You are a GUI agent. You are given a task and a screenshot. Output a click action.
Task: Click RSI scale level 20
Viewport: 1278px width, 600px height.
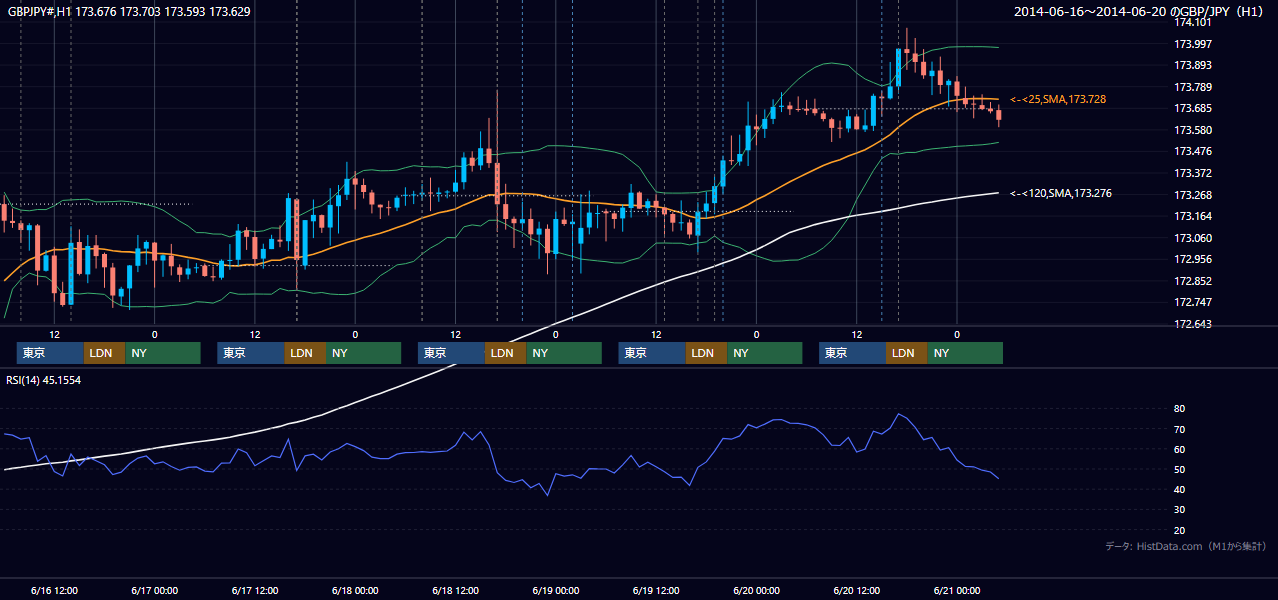(x=1180, y=530)
